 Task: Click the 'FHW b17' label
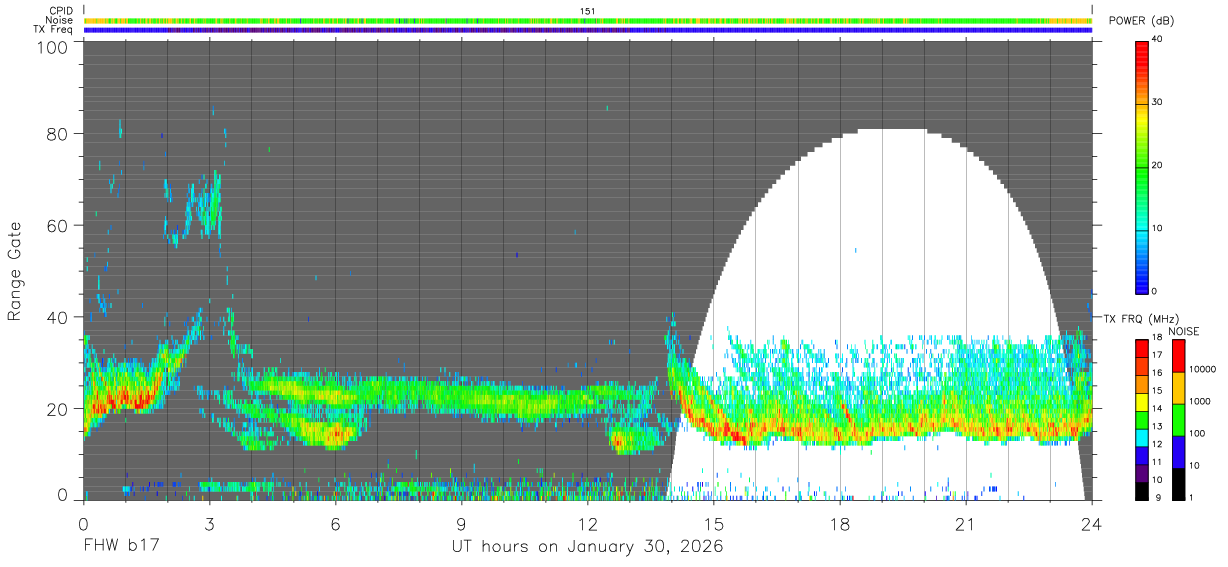pos(120,547)
